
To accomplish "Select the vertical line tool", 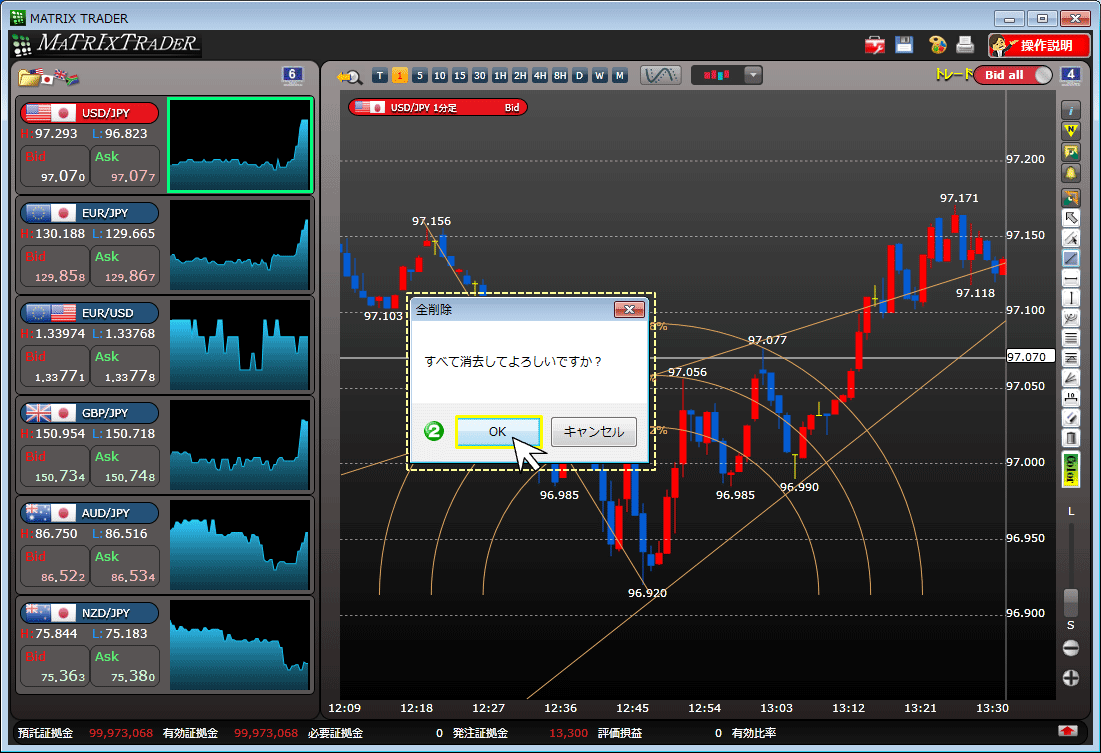I will coord(1071,299).
